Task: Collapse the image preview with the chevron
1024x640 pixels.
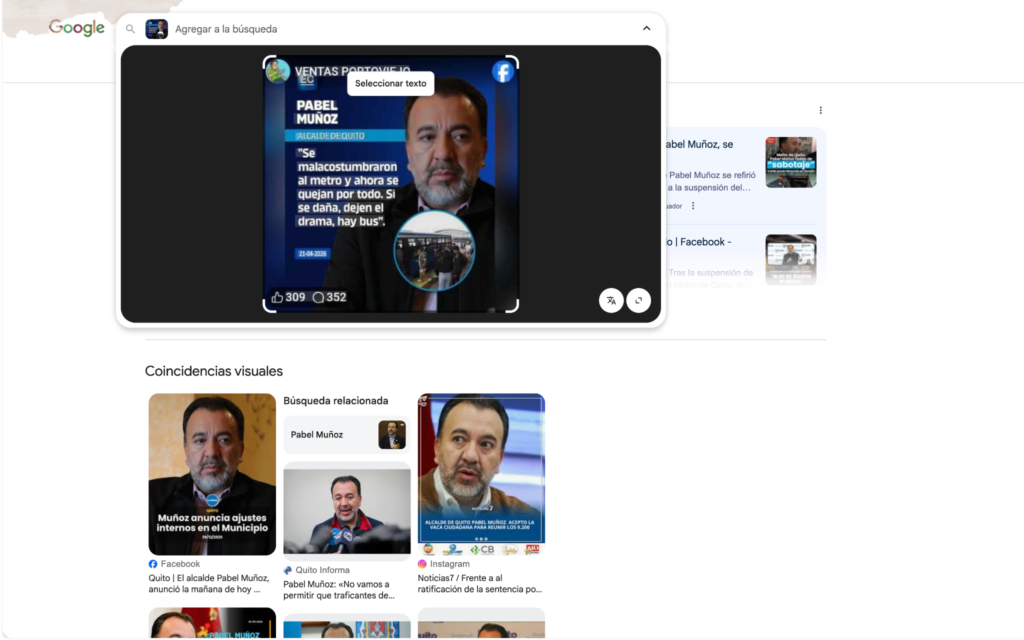Action: pos(646,29)
